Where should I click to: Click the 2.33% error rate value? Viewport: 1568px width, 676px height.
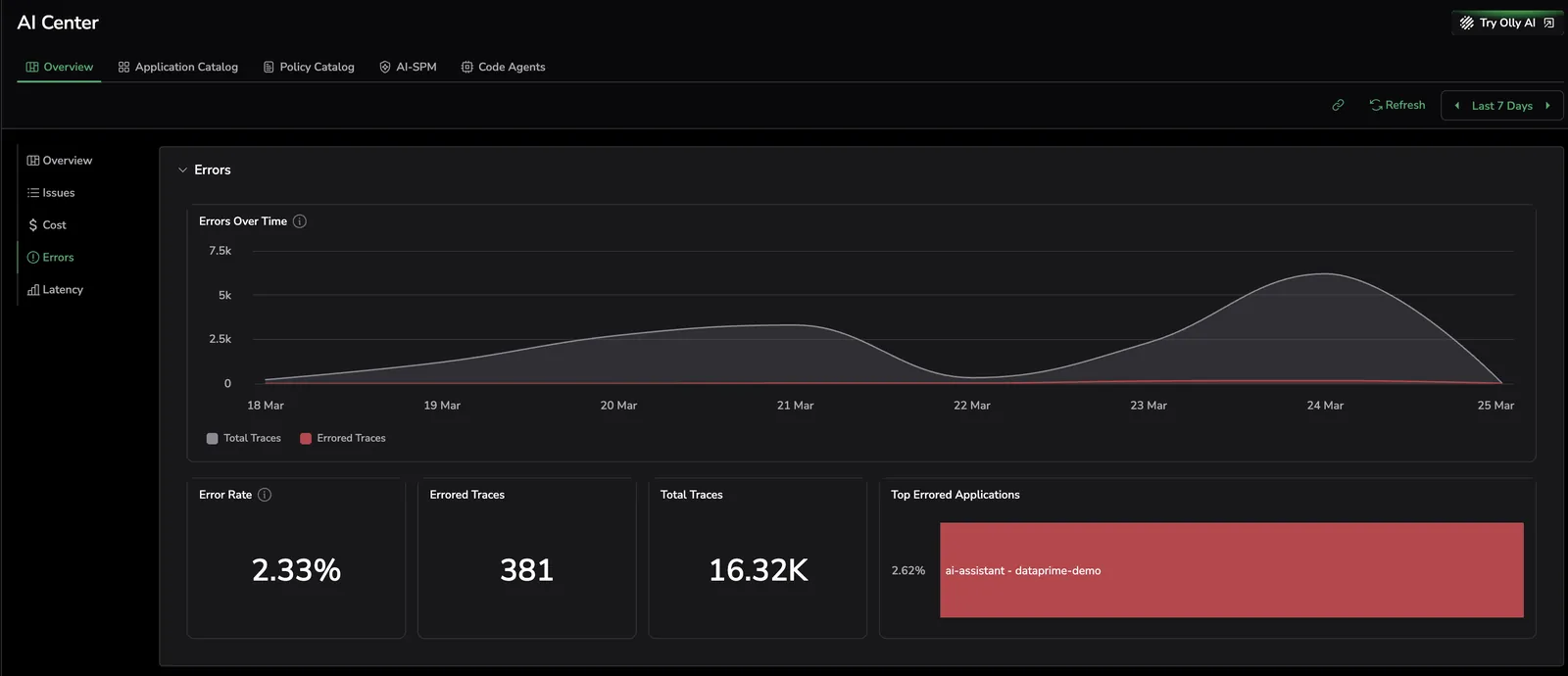(x=296, y=570)
